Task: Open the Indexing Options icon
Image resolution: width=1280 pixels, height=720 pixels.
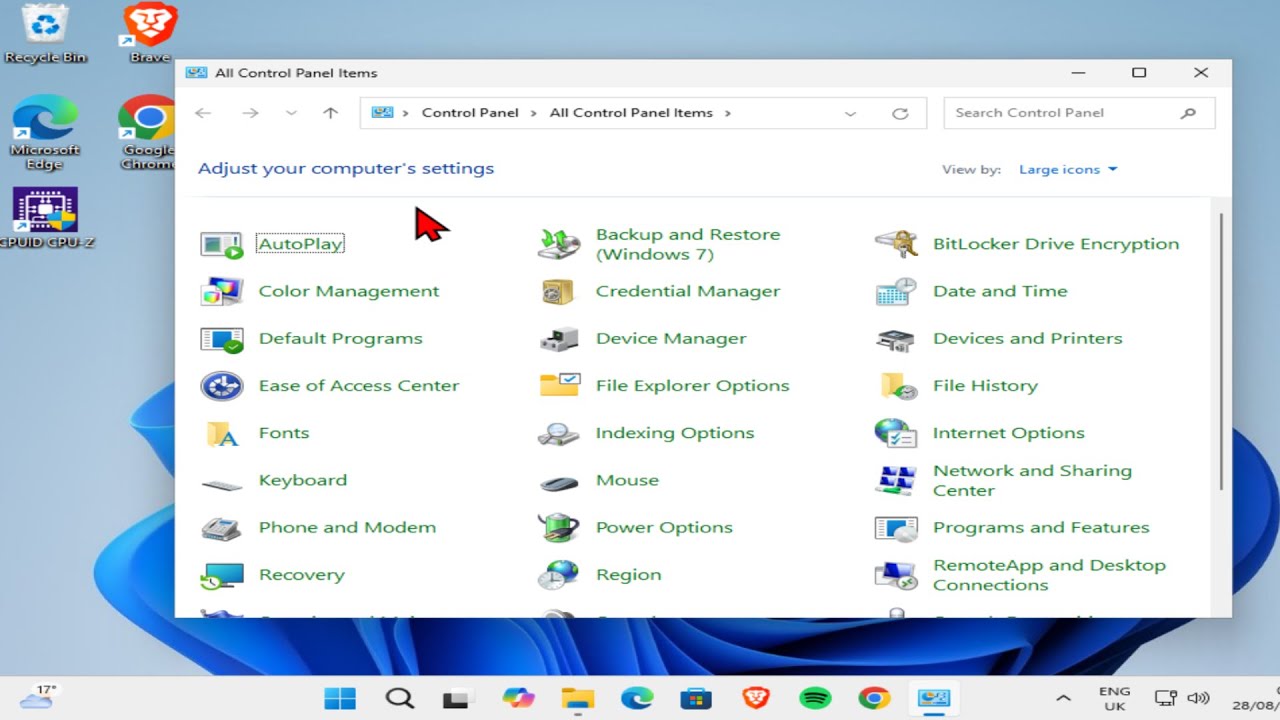Action: pos(558,433)
